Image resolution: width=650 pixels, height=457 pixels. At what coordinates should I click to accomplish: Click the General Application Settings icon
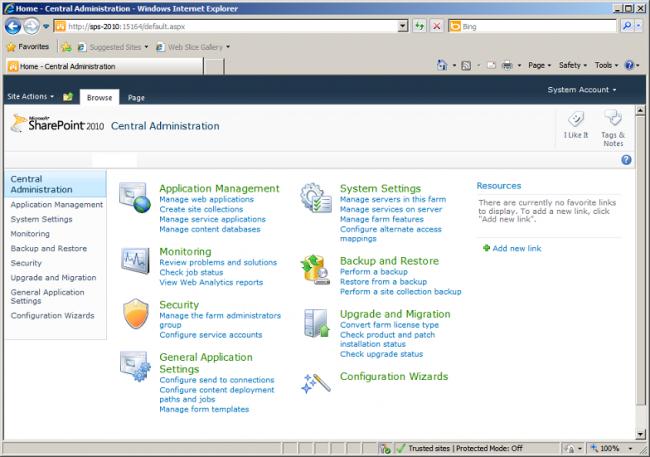point(135,367)
